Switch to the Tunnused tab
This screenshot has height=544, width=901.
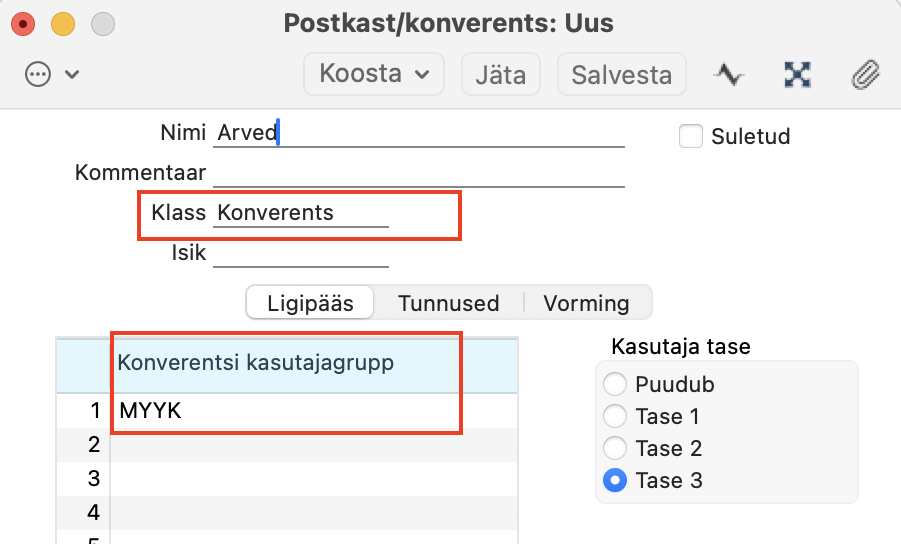[448, 303]
